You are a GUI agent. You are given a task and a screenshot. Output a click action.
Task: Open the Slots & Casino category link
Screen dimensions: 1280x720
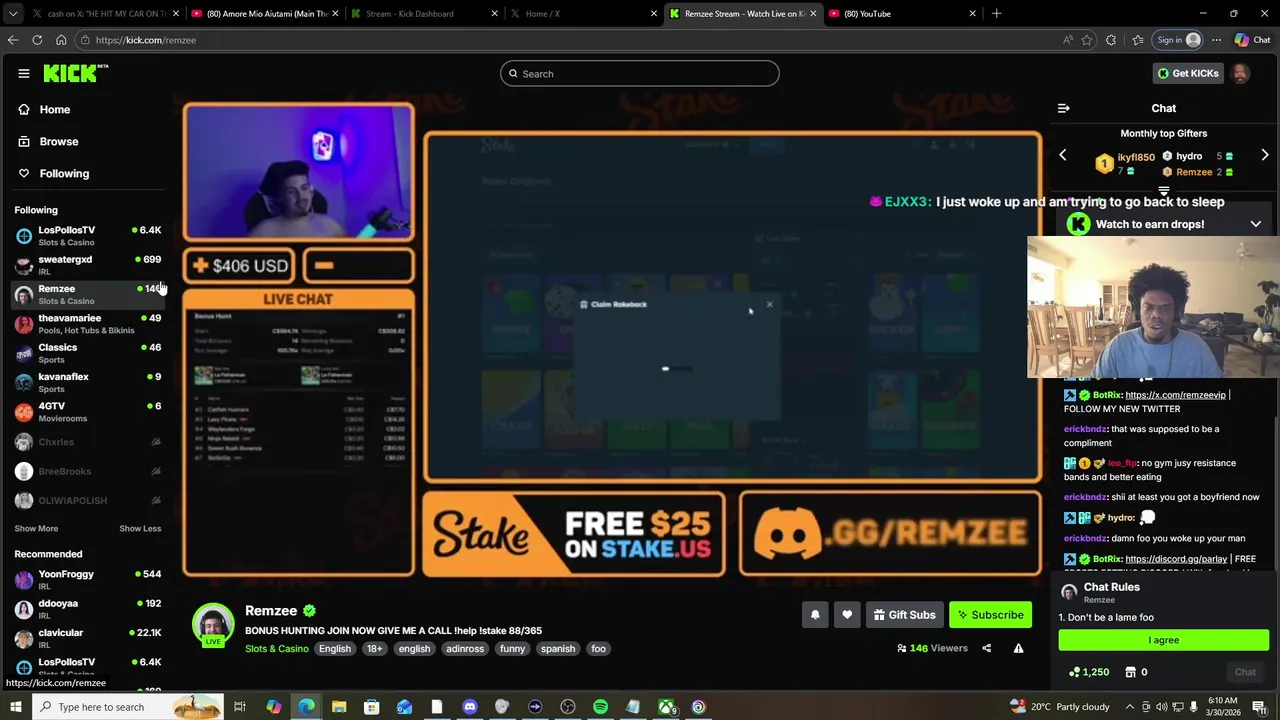(277, 649)
